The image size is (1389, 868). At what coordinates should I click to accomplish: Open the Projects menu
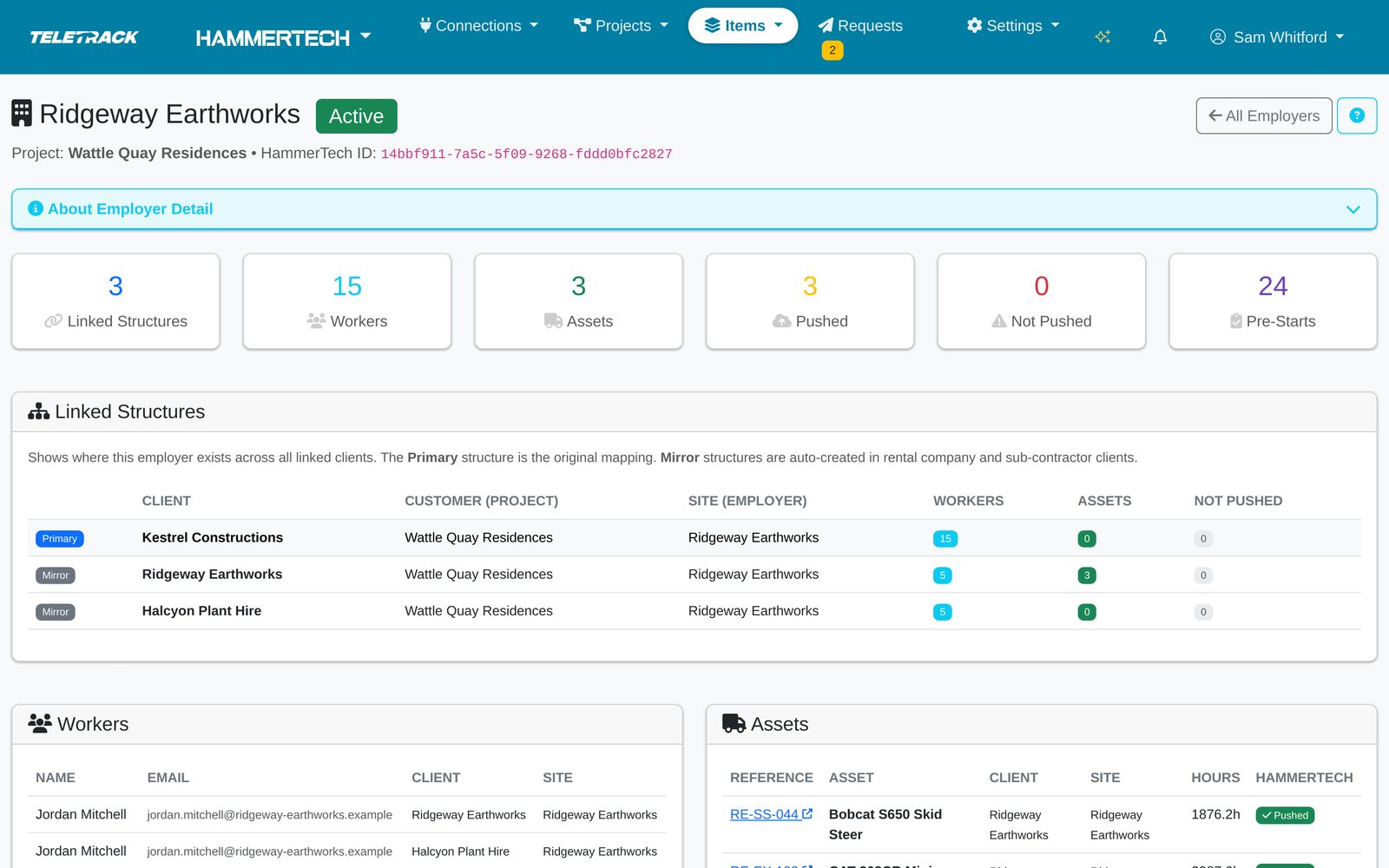pos(622,25)
